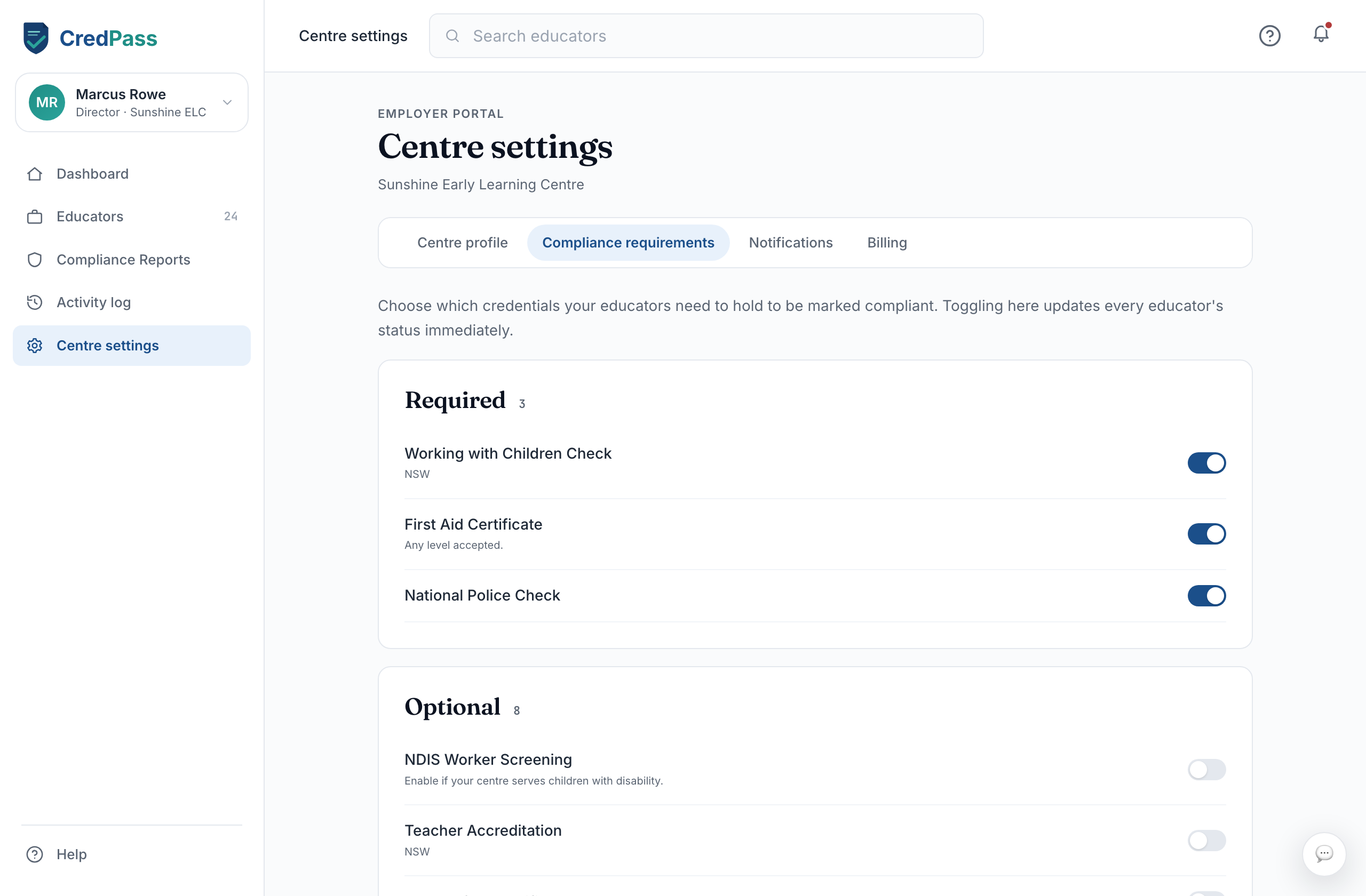Click the Search educators field
The height and width of the screenshot is (896, 1366).
(x=706, y=36)
